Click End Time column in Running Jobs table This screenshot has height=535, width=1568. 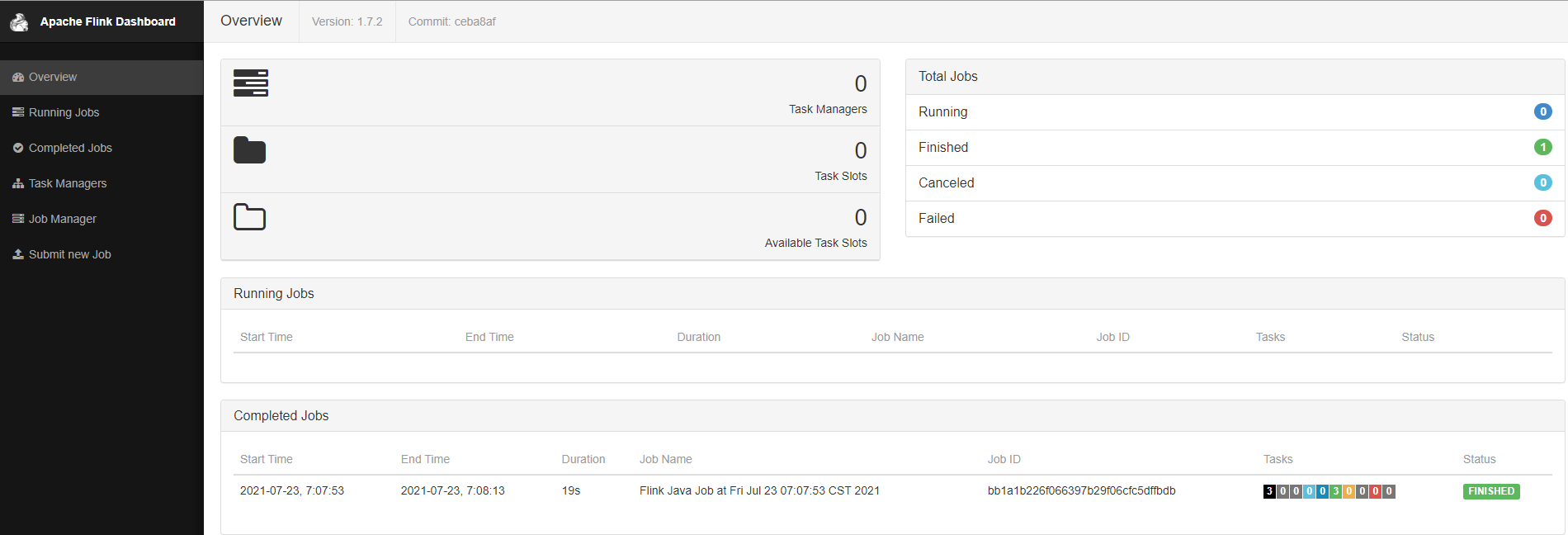[x=489, y=337]
